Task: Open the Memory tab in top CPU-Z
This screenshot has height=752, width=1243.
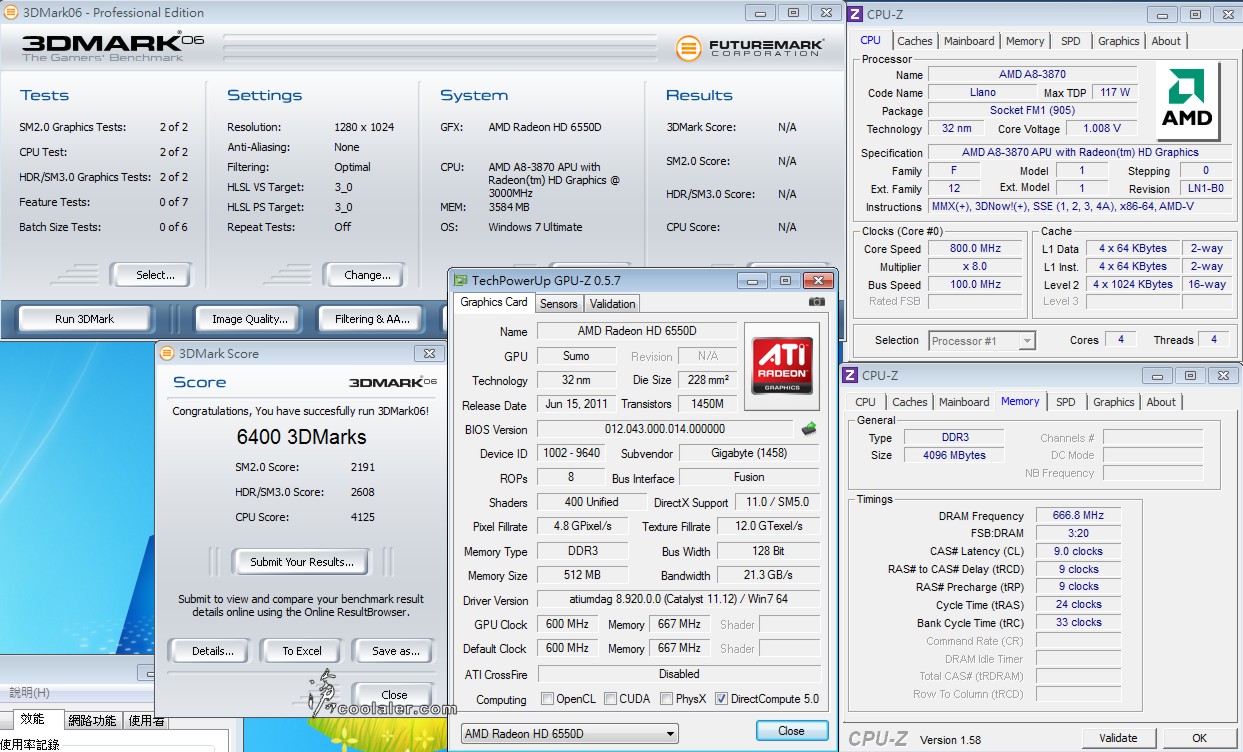Action: (1025, 41)
